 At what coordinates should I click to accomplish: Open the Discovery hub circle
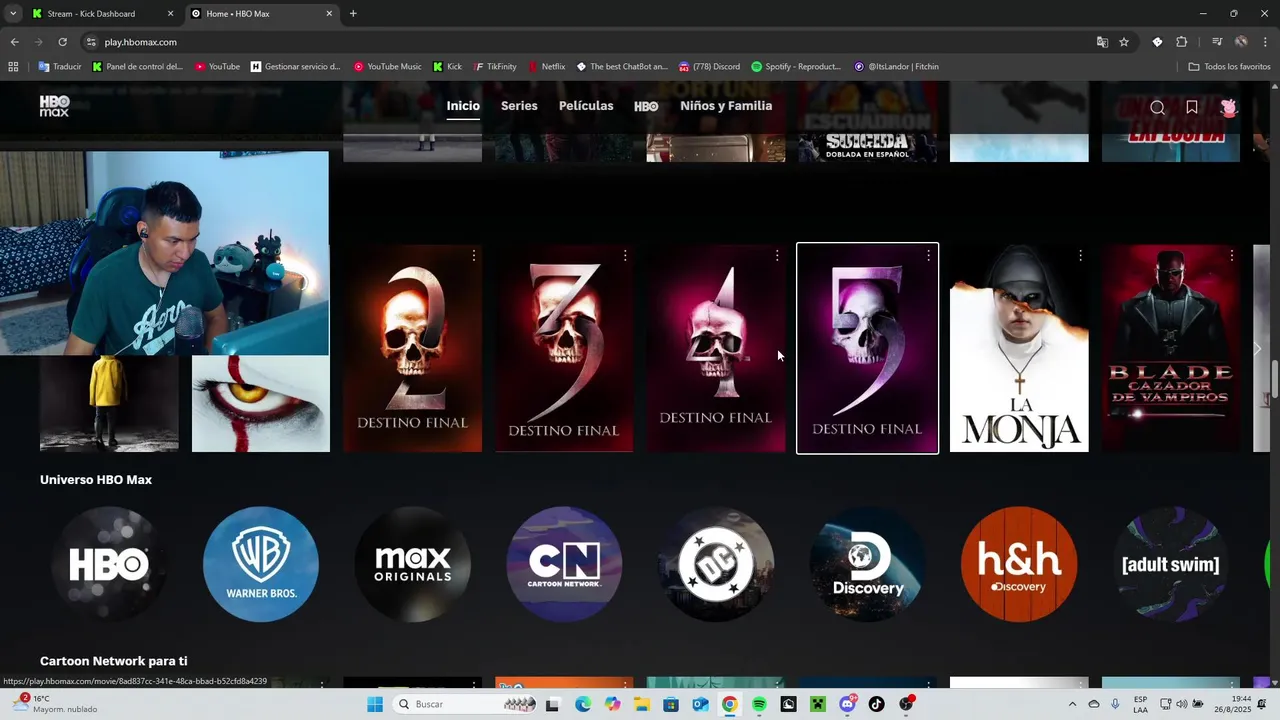tap(868, 564)
